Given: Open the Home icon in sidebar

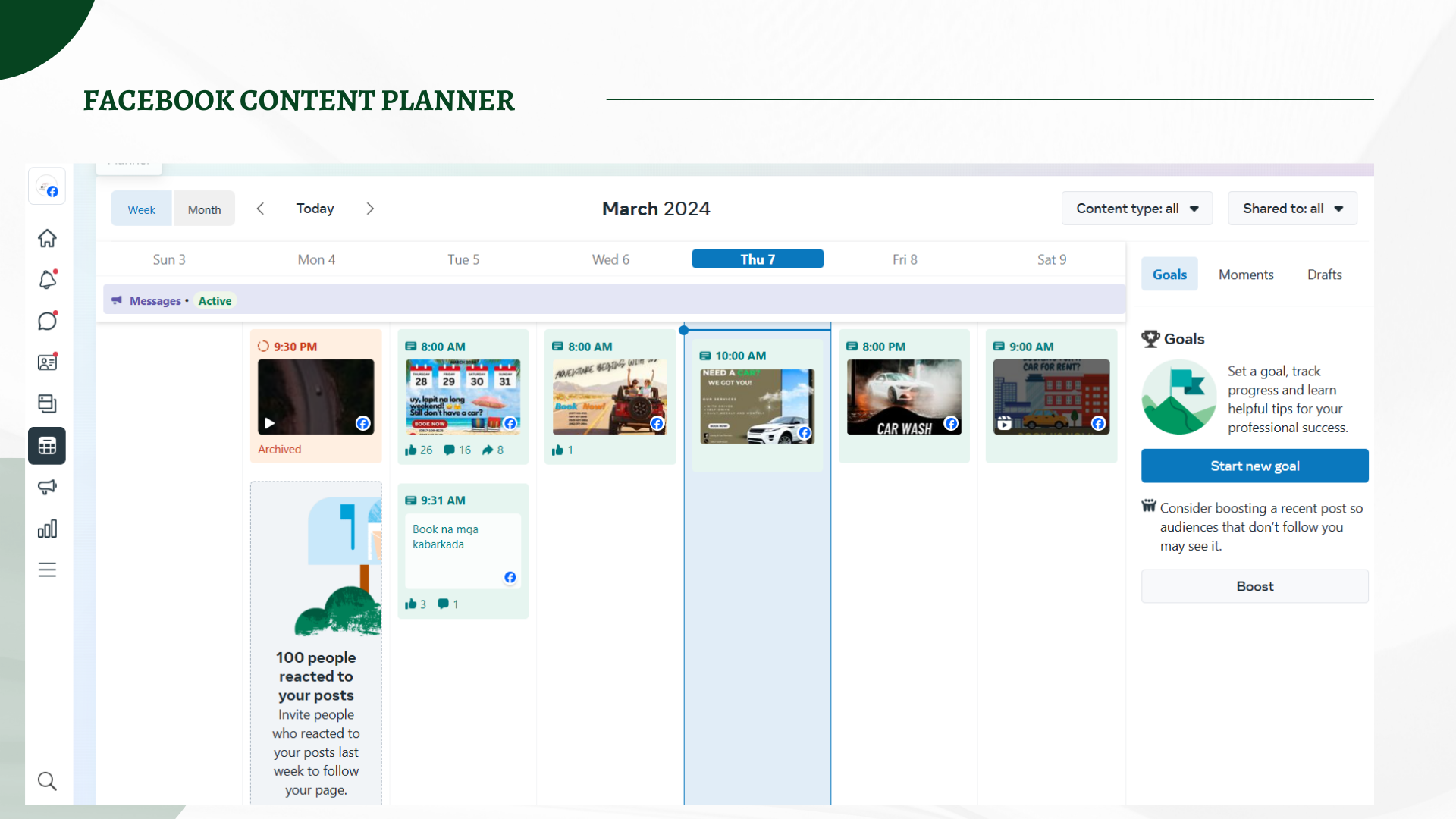Looking at the screenshot, I should tap(47, 238).
